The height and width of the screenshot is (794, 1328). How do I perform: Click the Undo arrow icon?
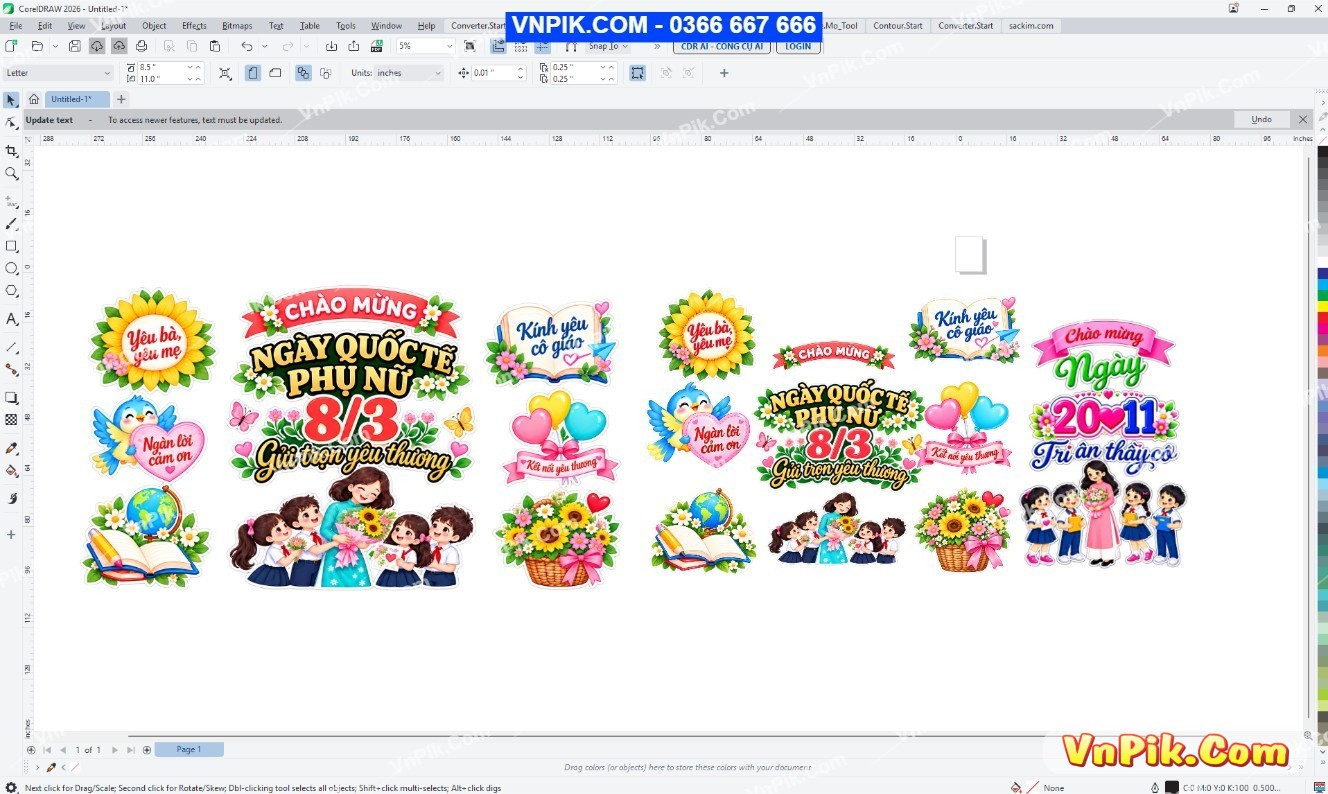tap(246, 46)
